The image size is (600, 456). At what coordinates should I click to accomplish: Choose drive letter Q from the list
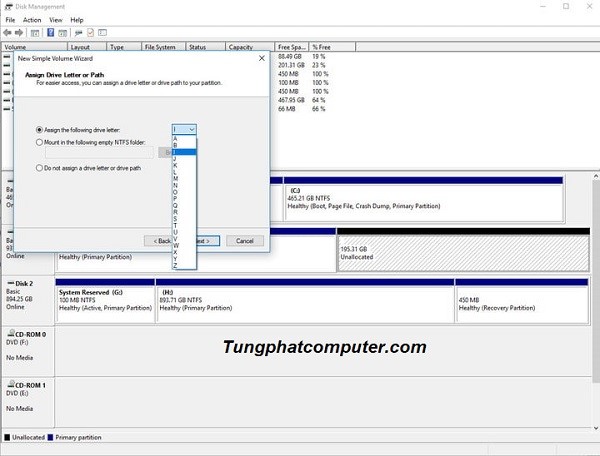click(184, 205)
